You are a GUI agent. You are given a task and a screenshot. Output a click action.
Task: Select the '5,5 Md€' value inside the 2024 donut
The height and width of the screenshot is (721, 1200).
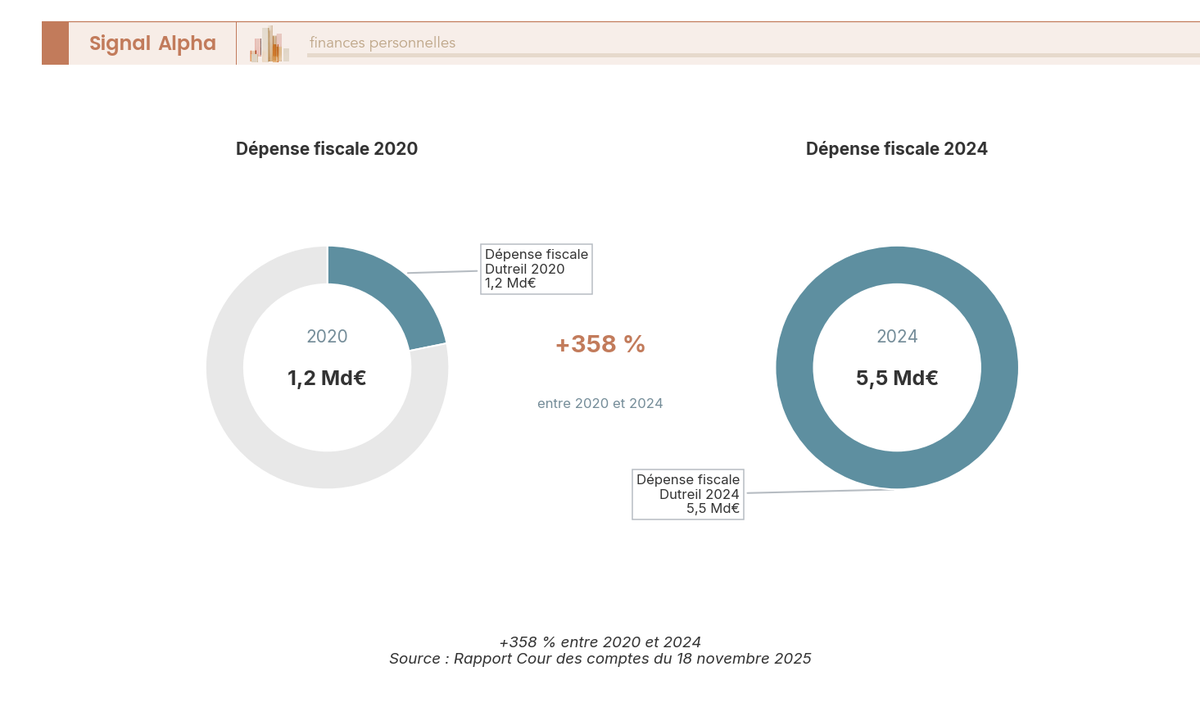point(897,378)
